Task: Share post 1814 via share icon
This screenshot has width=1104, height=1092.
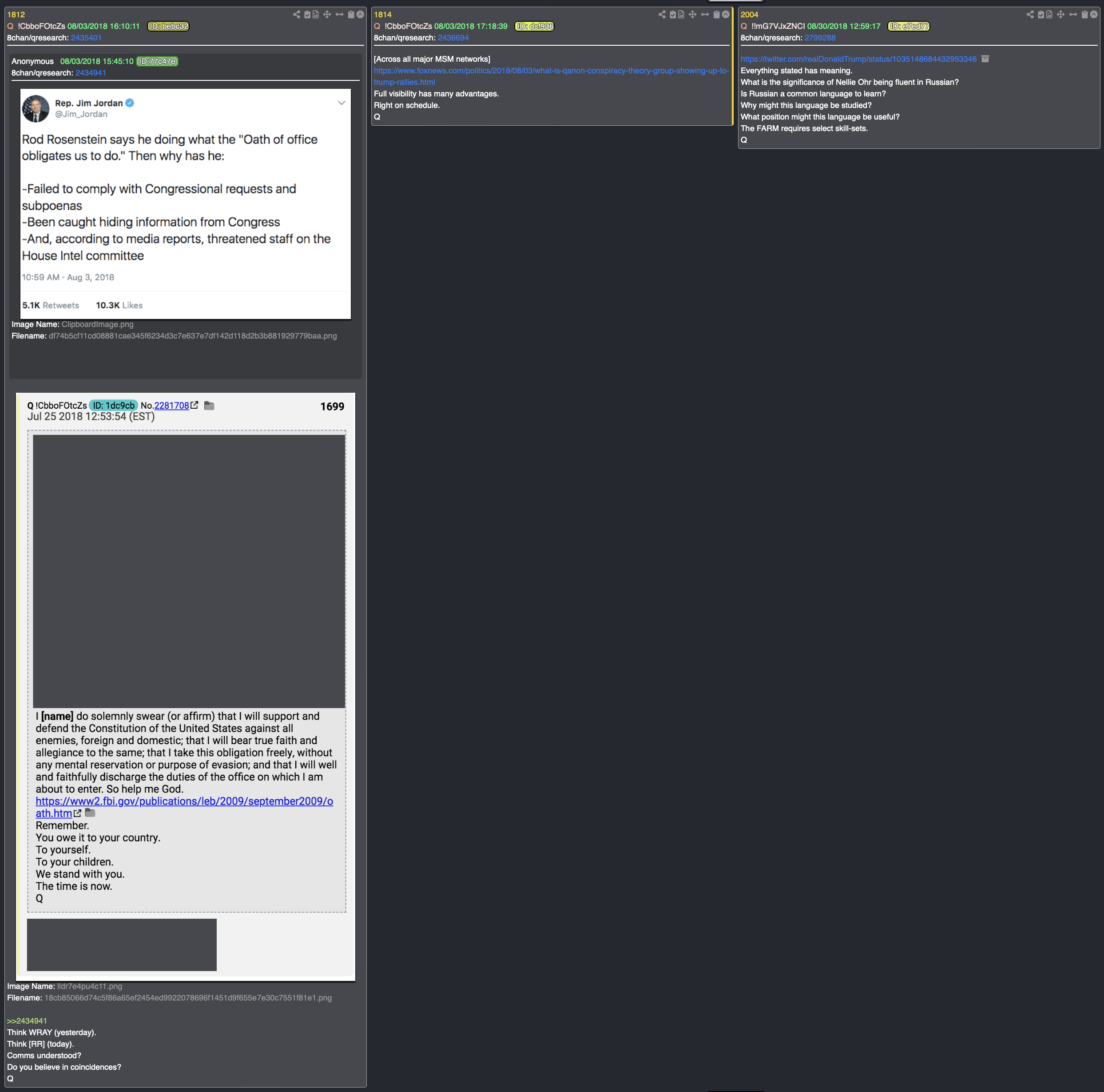Action: pyautogui.click(x=662, y=14)
